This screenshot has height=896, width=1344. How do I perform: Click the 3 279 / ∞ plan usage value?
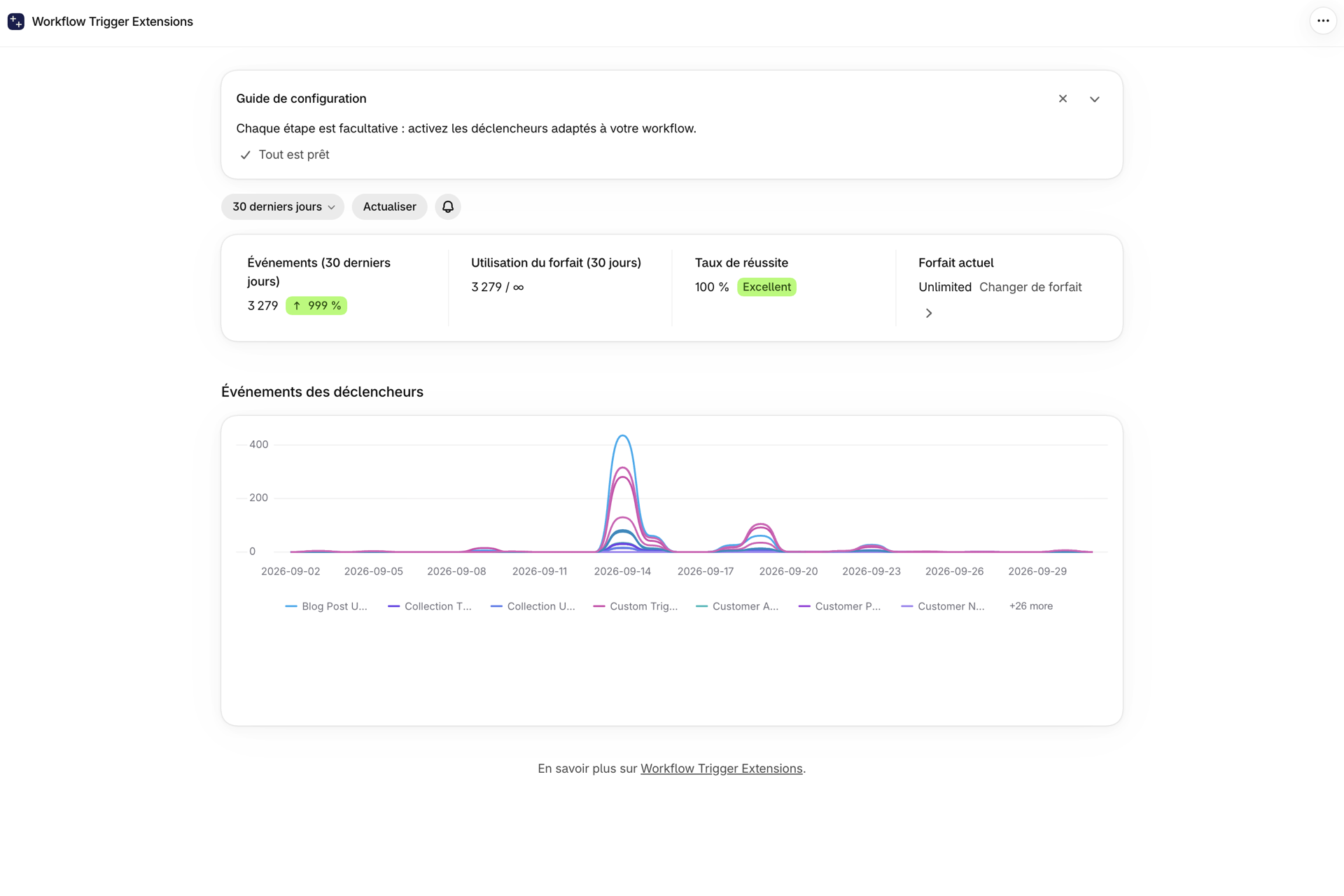[497, 287]
